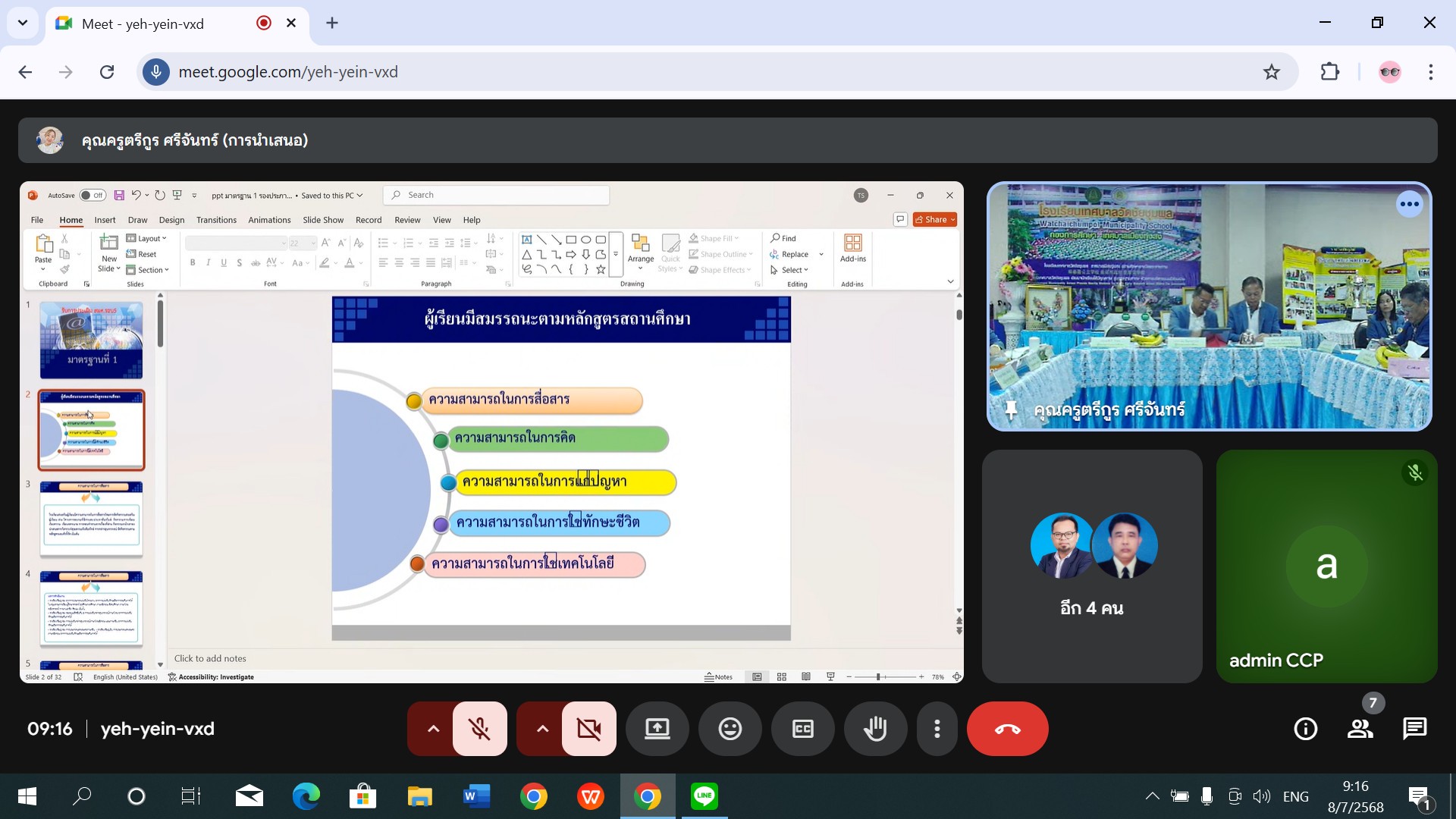Click the present screen icon
The image size is (1456, 819).
point(657,729)
